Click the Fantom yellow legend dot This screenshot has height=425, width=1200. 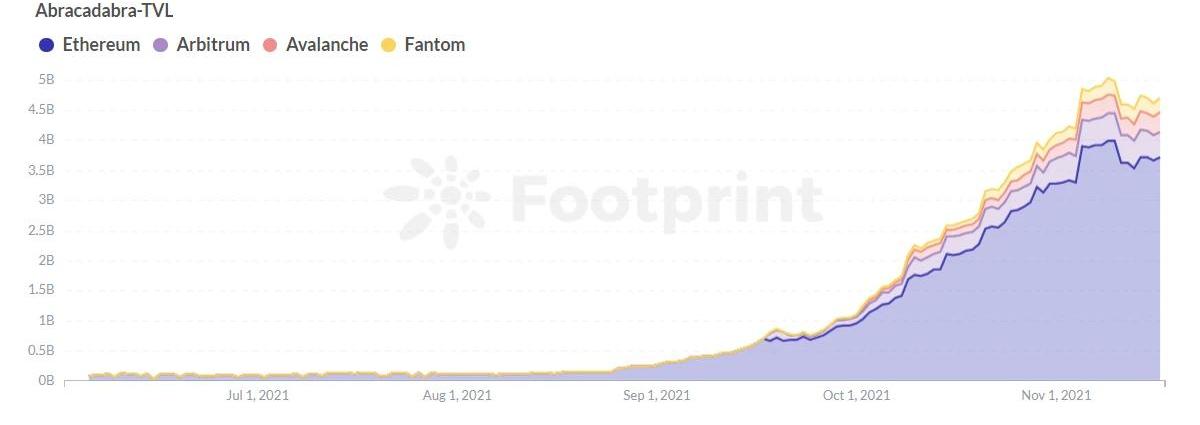click(x=389, y=45)
